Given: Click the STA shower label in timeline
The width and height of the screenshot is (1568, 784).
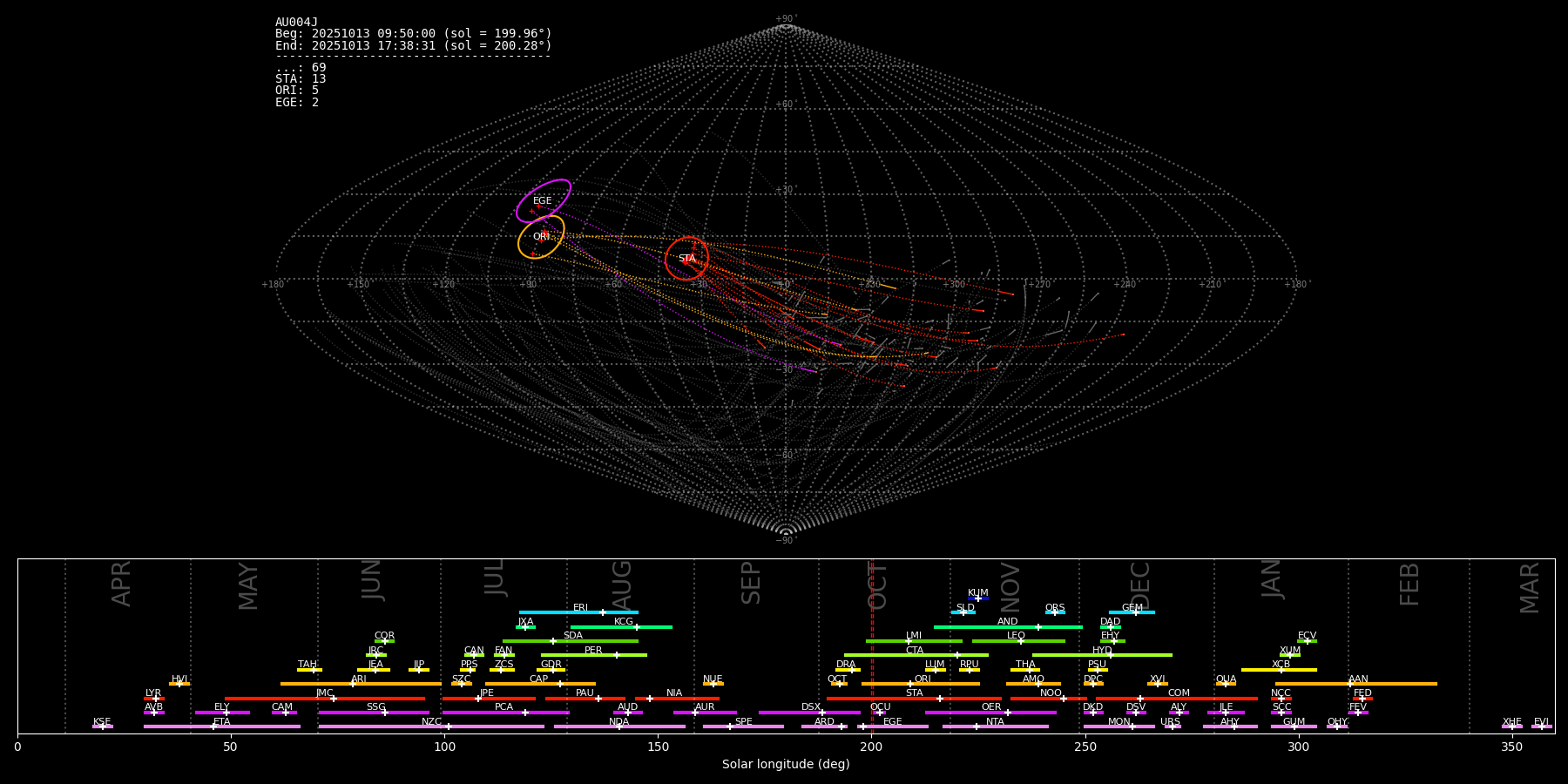Looking at the screenshot, I should click(x=915, y=693).
